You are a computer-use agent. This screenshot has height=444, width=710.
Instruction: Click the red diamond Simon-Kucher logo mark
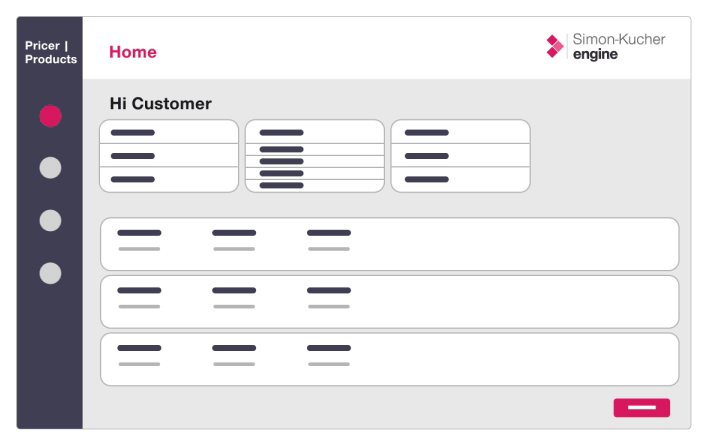pos(555,46)
